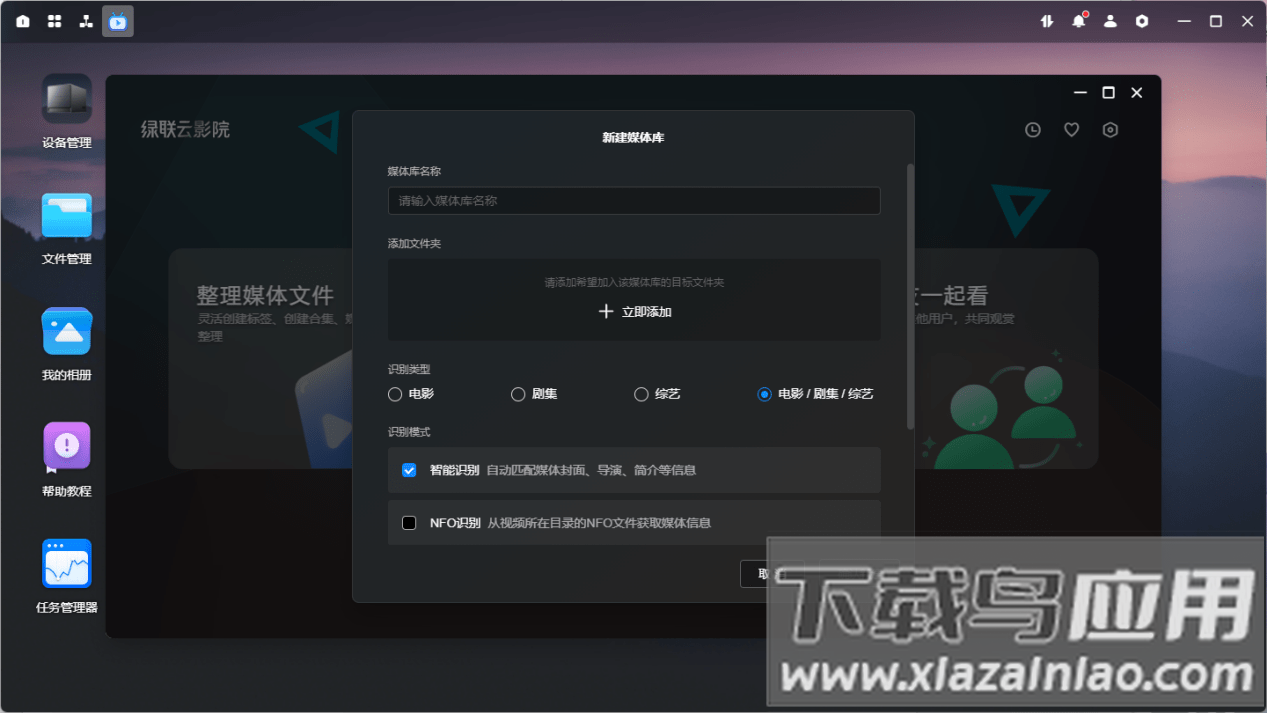Open the 设备管理 desktop icon

tap(66, 101)
